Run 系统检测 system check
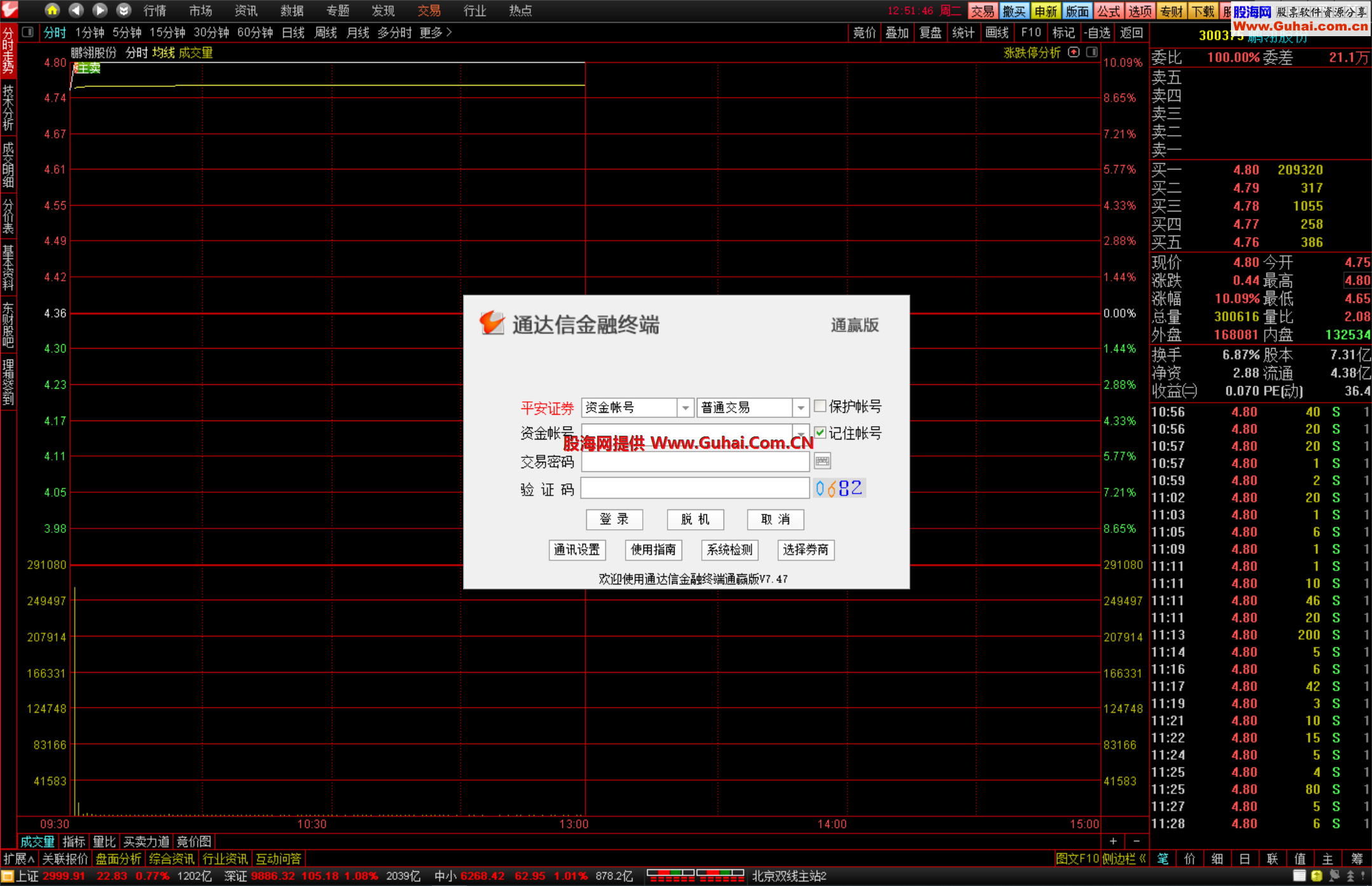Screen dimensions: 1372x886 [730, 550]
